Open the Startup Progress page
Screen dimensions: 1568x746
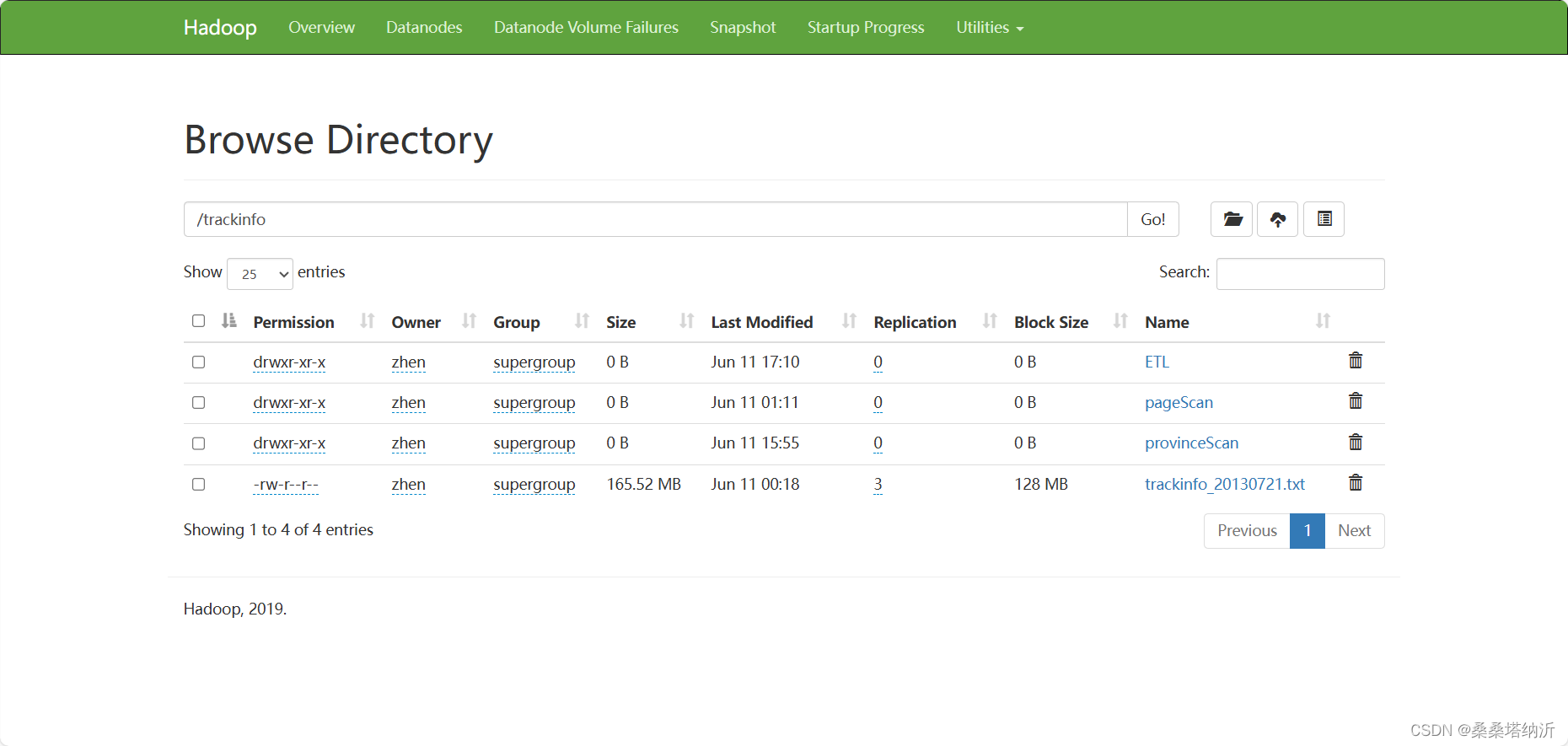coord(866,28)
